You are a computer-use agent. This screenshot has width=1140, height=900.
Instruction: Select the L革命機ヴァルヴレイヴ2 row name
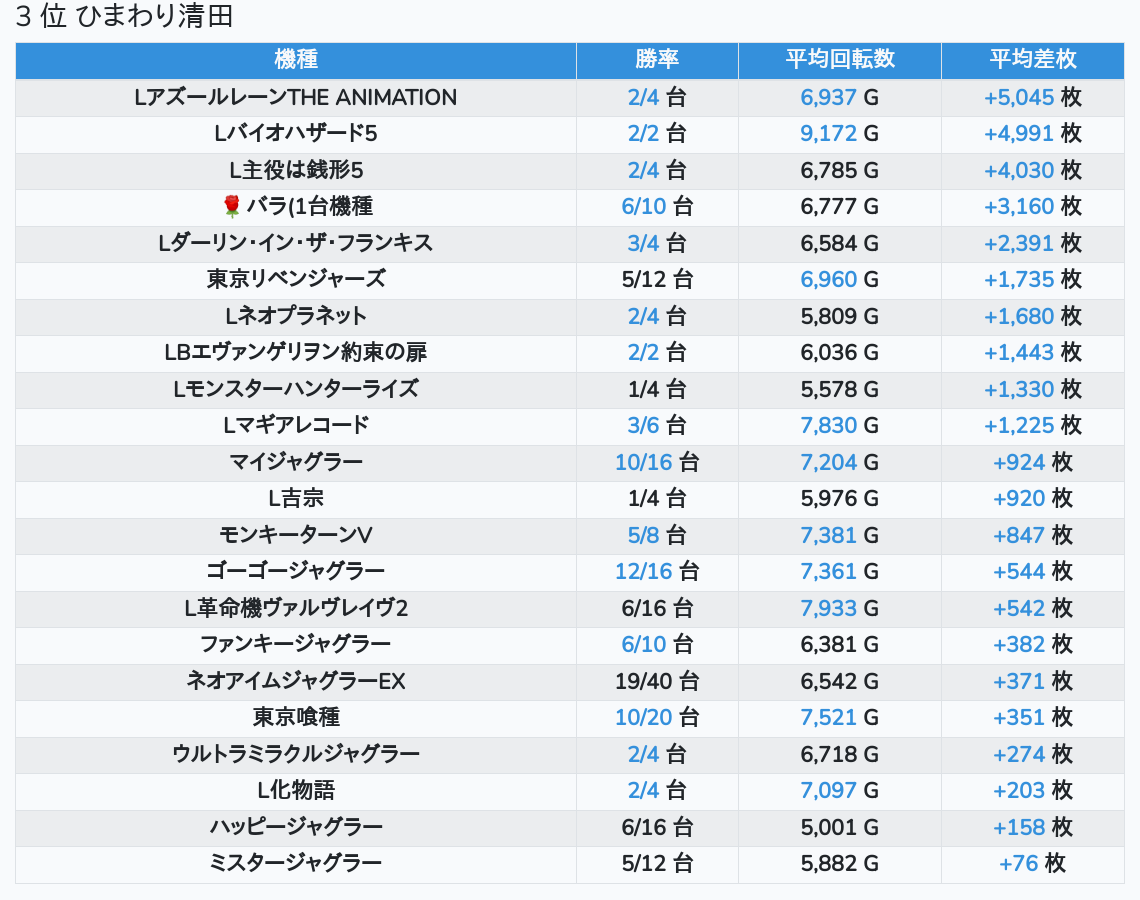tap(296, 608)
